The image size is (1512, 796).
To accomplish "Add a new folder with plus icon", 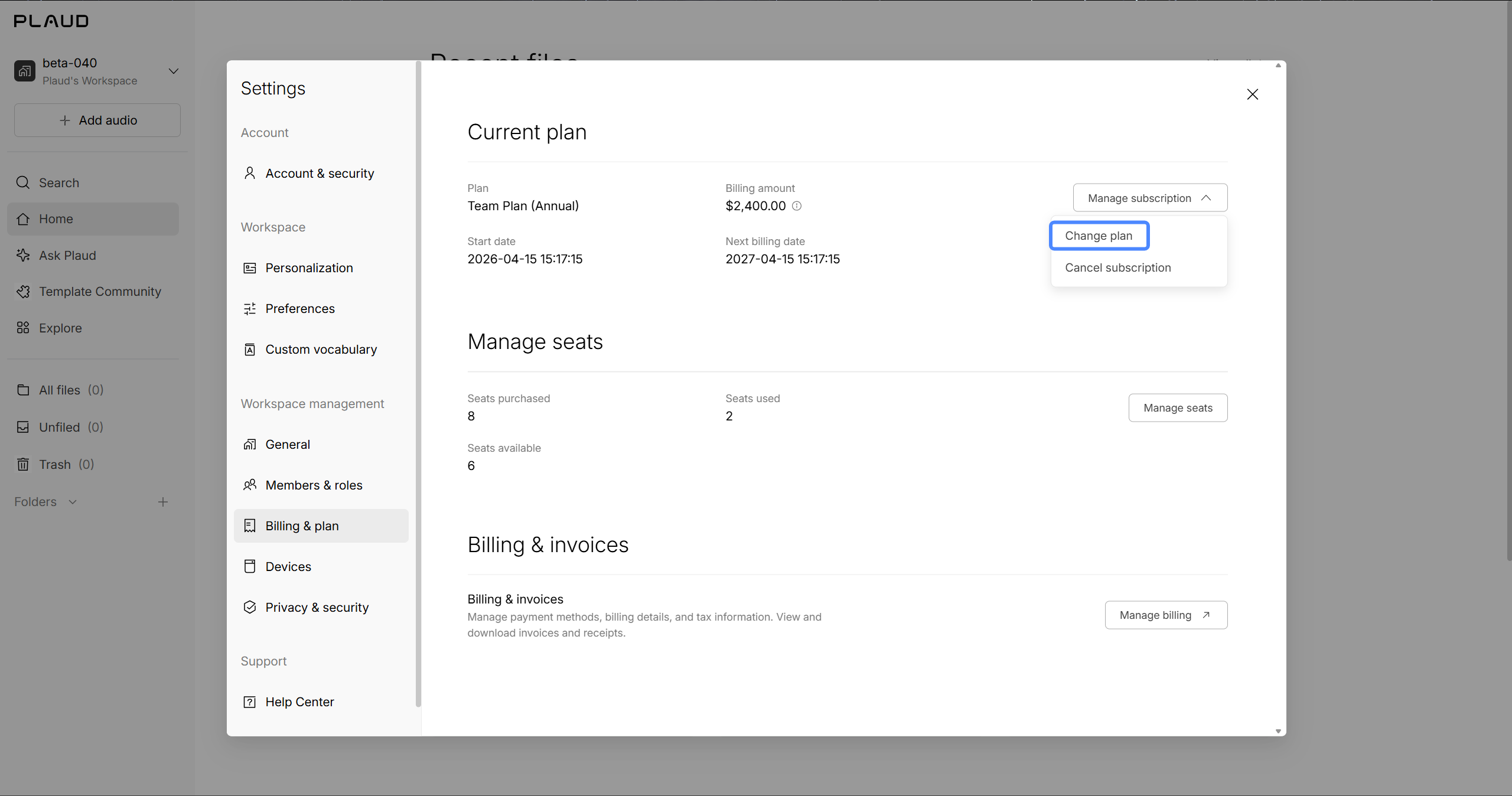I will pos(163,502).
